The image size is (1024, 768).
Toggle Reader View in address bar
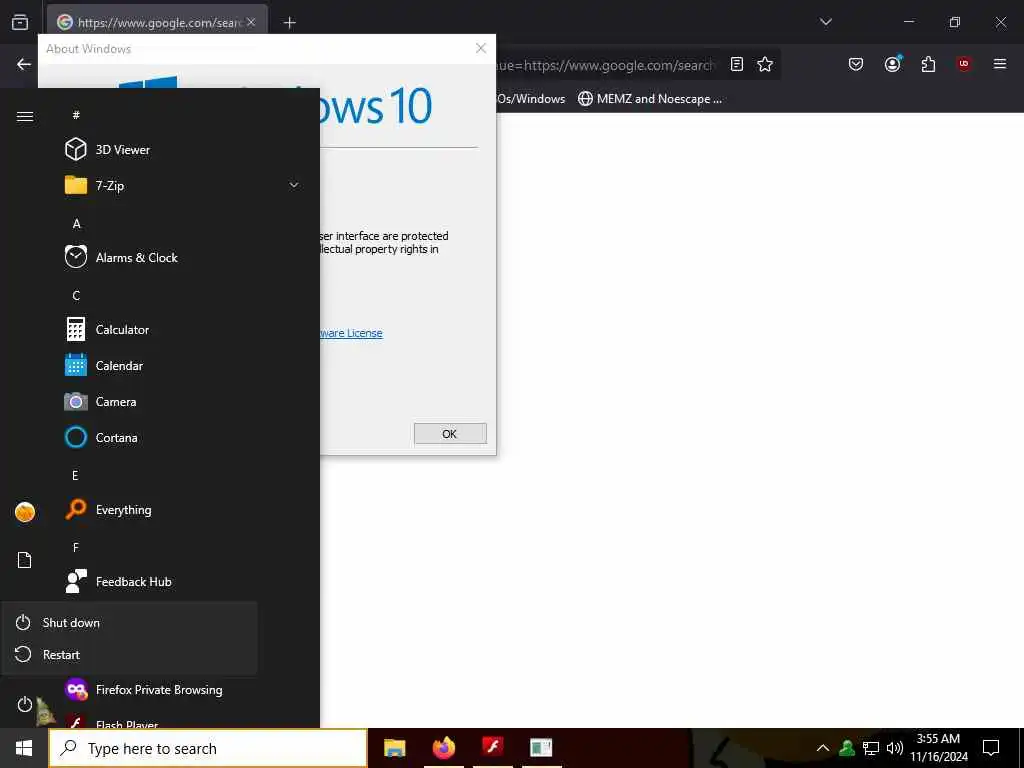coord(737,64)
